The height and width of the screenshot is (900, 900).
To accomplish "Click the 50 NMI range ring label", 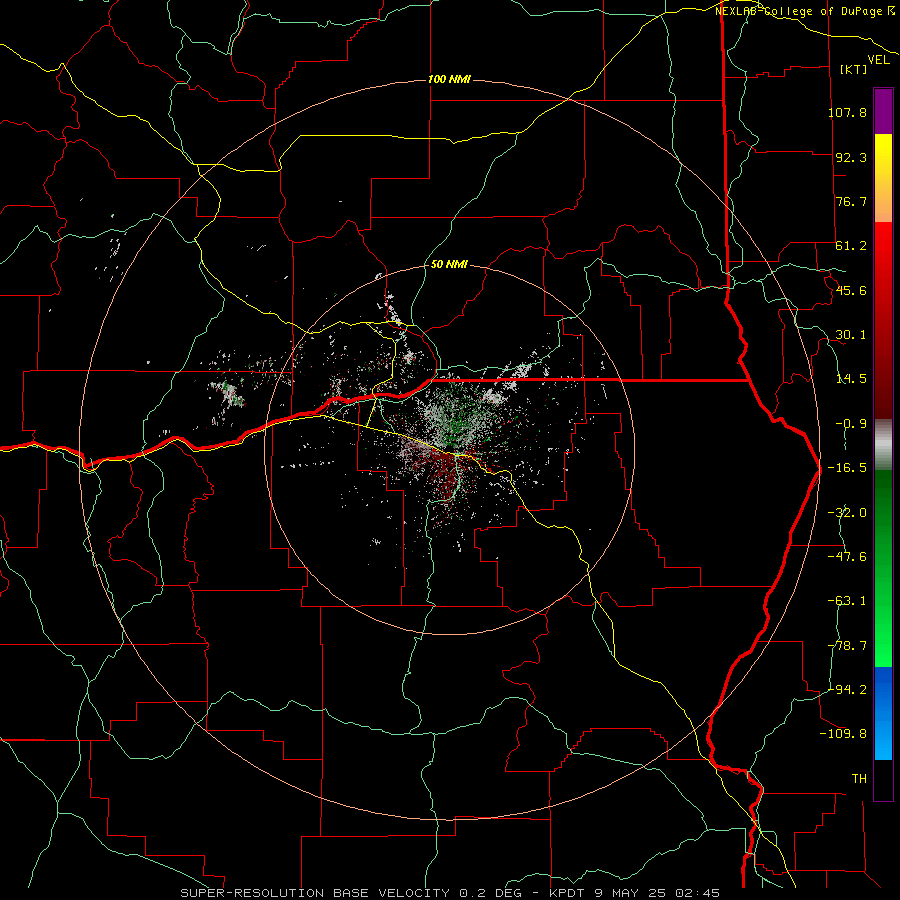I will tap(449, 264).
